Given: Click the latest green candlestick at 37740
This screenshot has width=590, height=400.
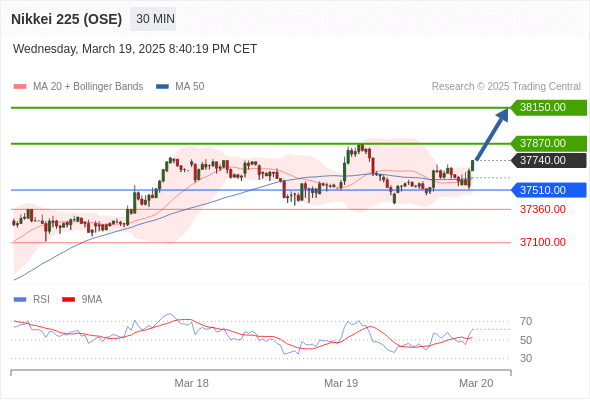Looking at the screenshot, I should pyautogui.click(x=473, y=166).
